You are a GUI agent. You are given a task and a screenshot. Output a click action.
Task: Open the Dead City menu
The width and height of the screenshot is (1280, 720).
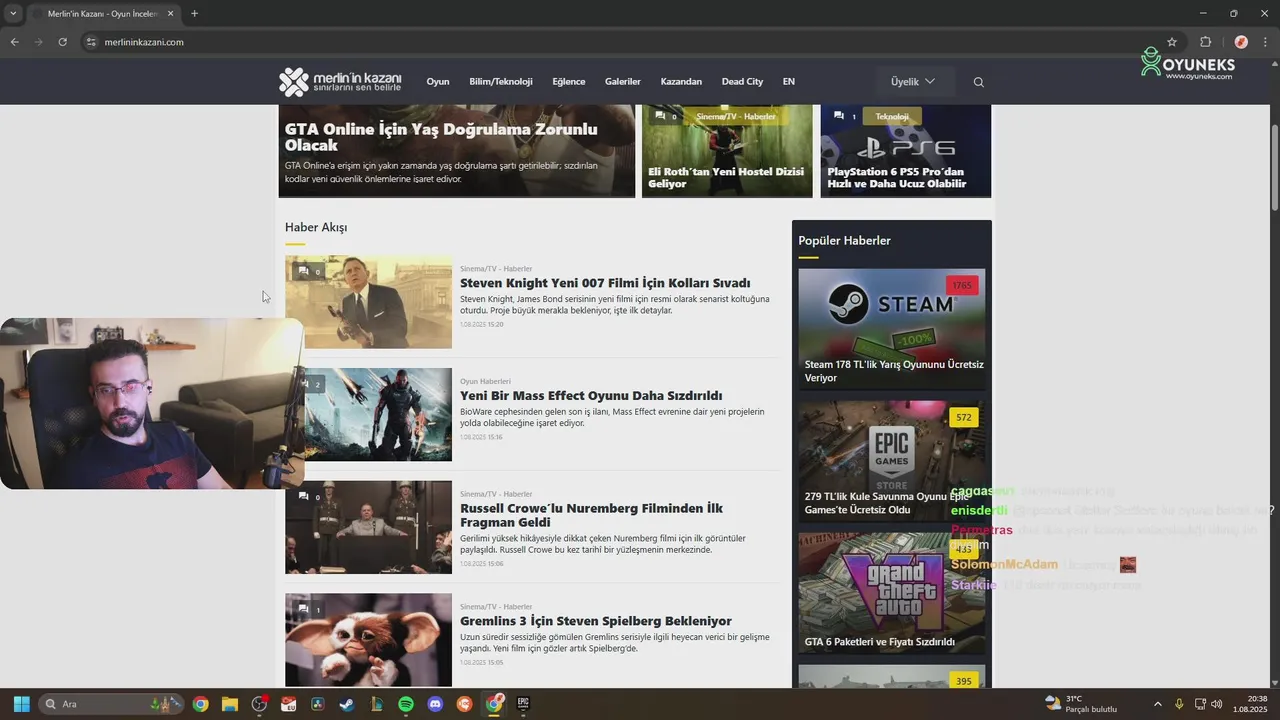742,82
